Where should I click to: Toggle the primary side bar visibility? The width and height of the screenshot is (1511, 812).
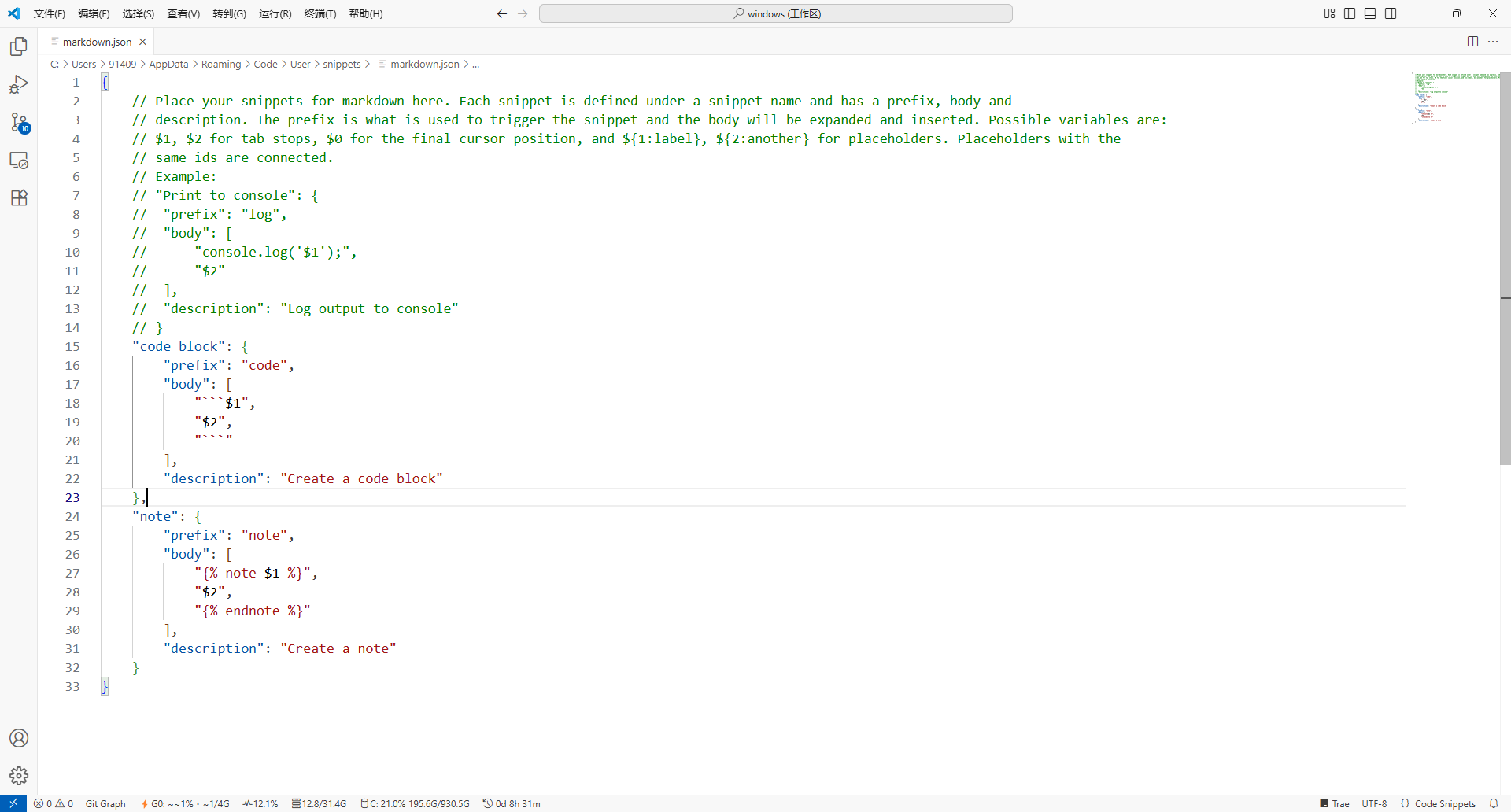coord(1350,13)
